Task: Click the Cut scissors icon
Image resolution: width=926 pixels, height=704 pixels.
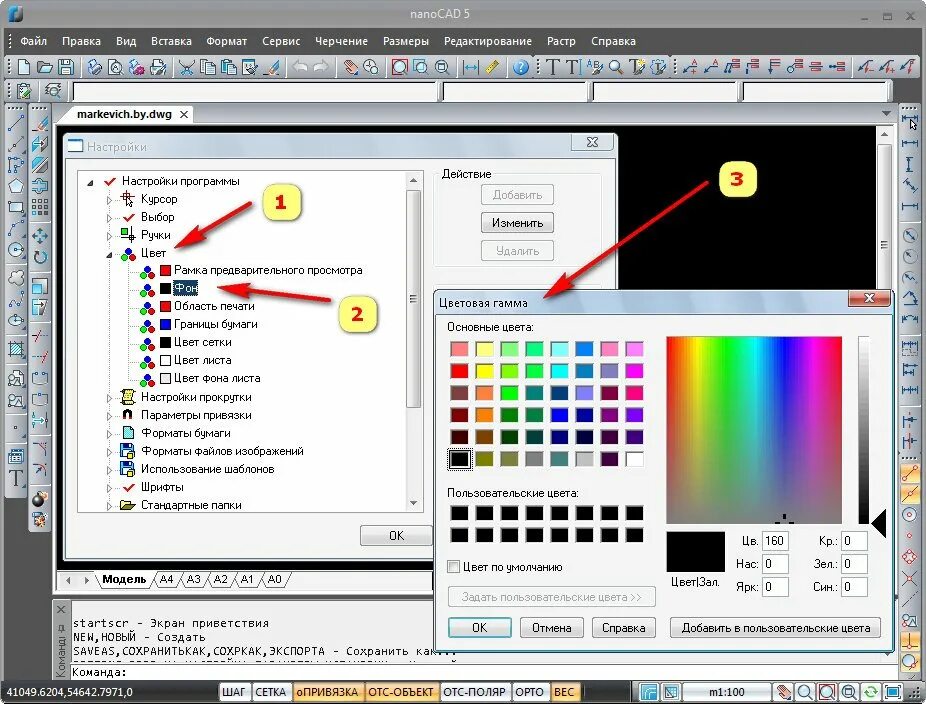Action: click(x=187, y=67)
